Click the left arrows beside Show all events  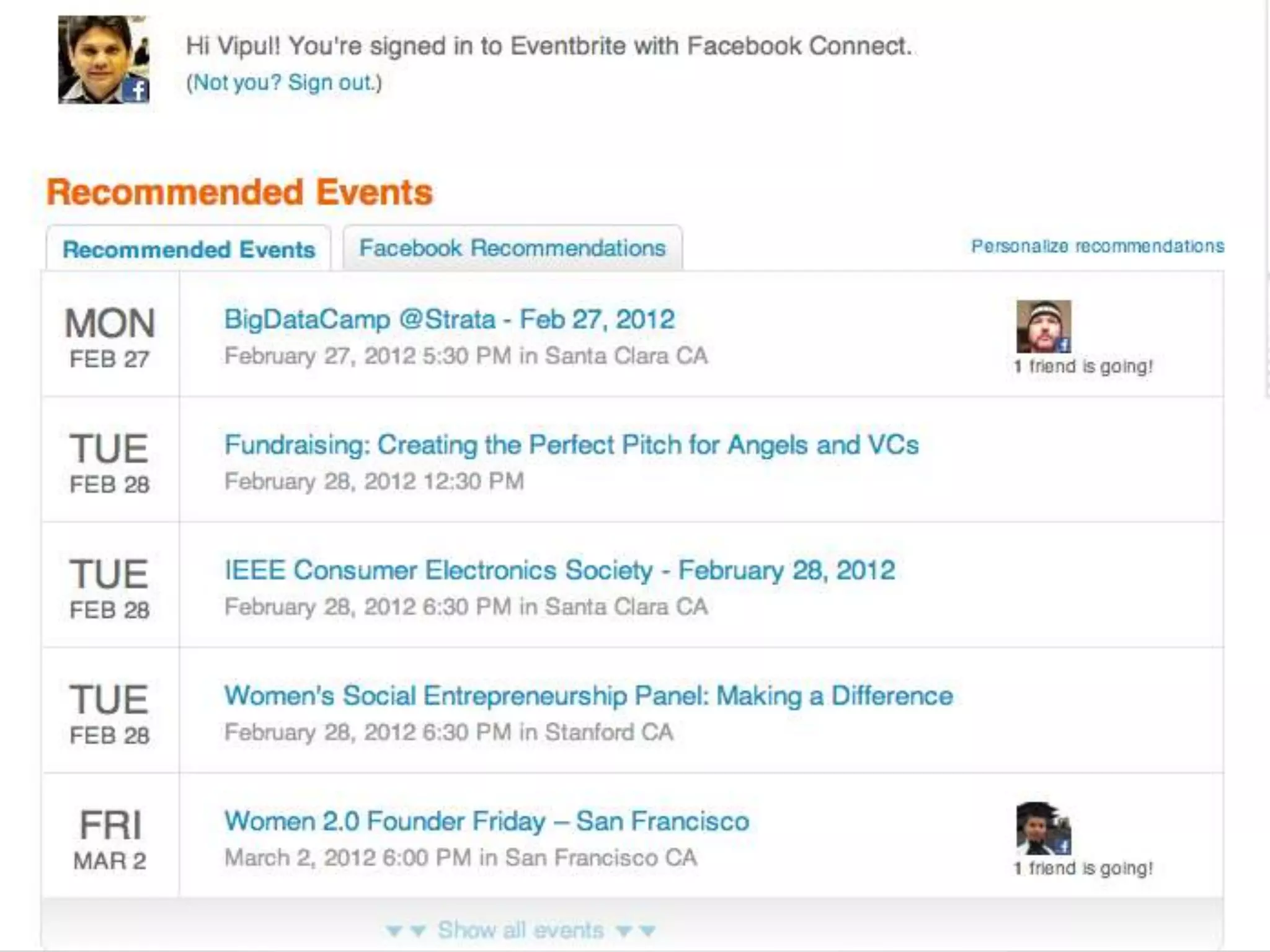[x=405, y=930]
